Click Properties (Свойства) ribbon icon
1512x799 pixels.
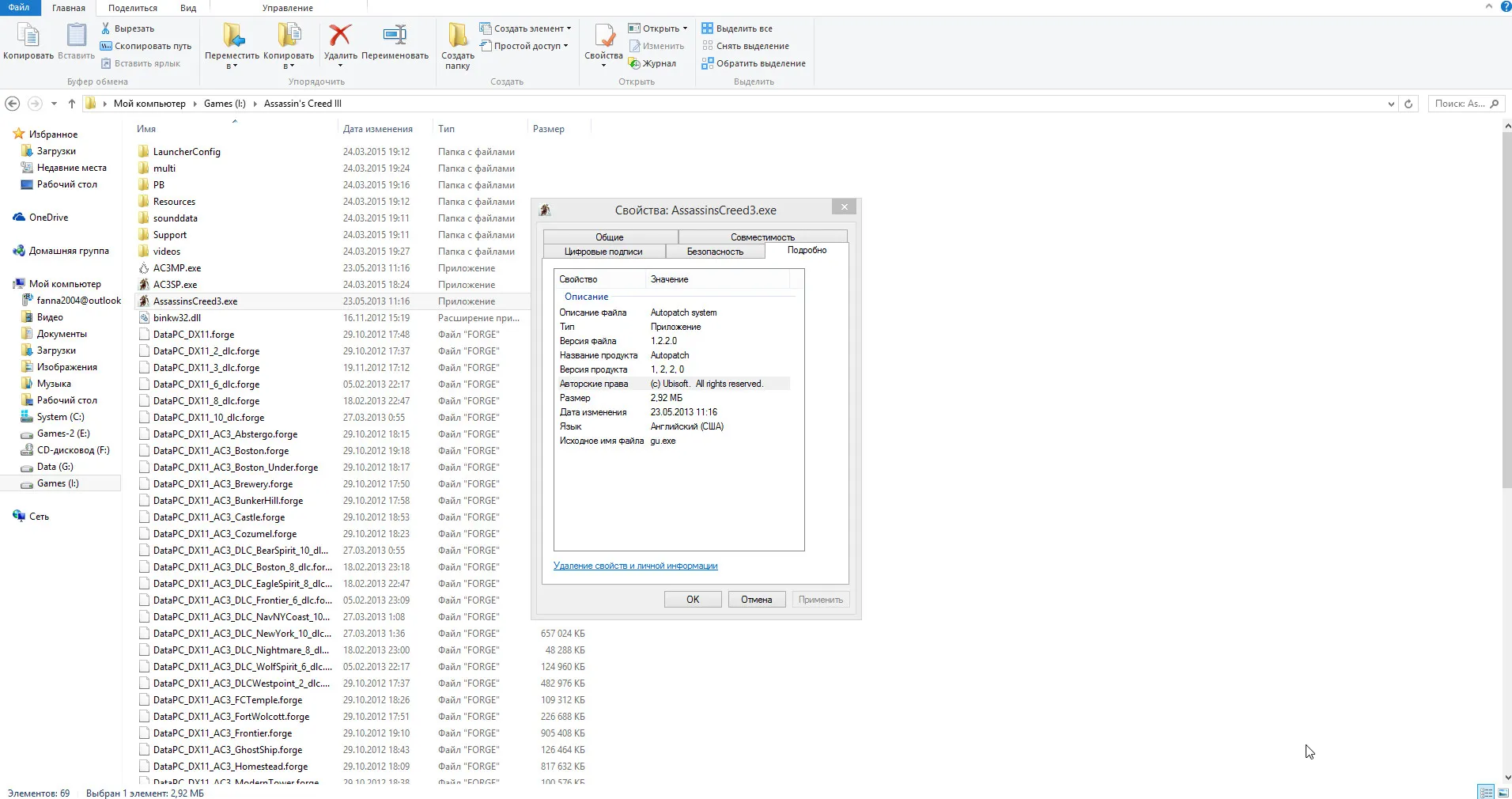tap(603, 36)
